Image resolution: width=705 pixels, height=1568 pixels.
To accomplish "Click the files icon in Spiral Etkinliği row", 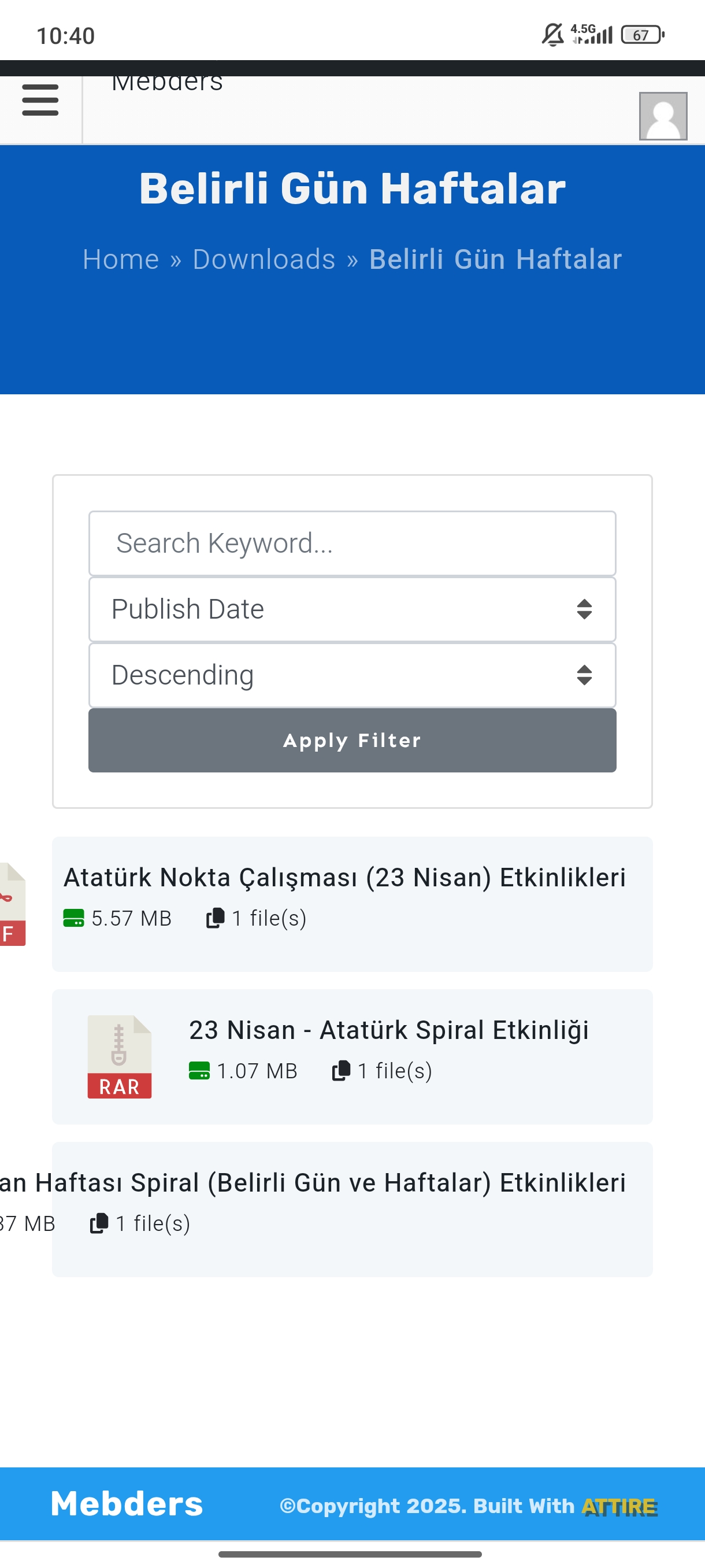I will (342, 1071).
